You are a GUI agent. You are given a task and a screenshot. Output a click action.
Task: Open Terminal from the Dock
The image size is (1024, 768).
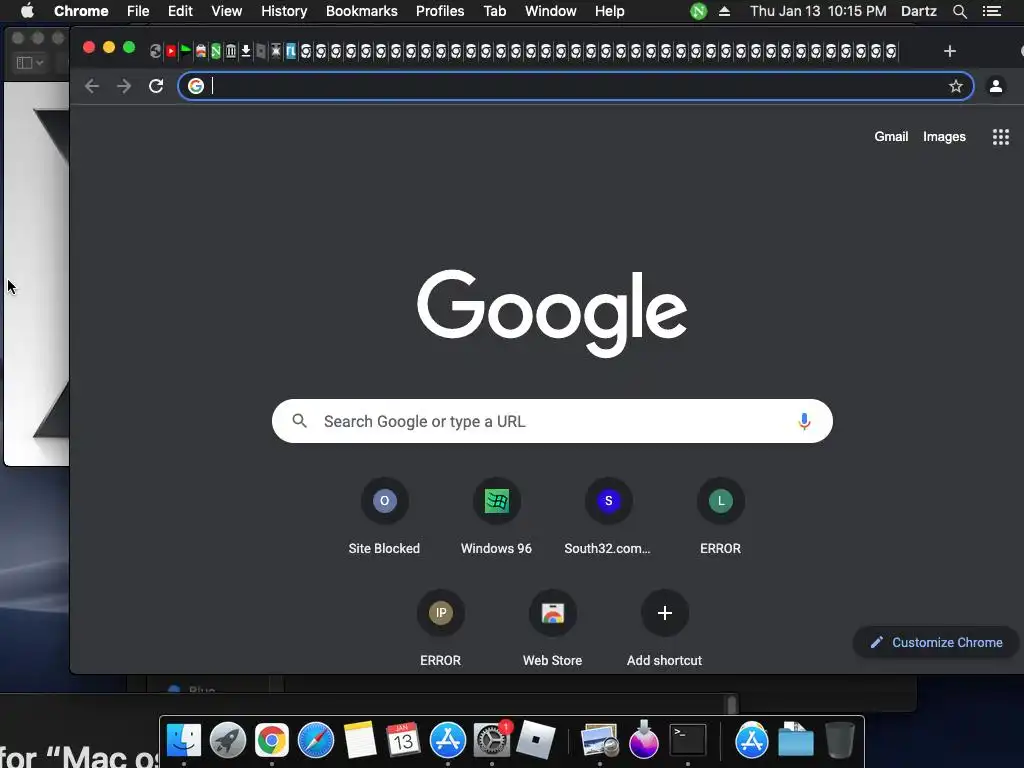pyautogui.click(x=688, y=741)
